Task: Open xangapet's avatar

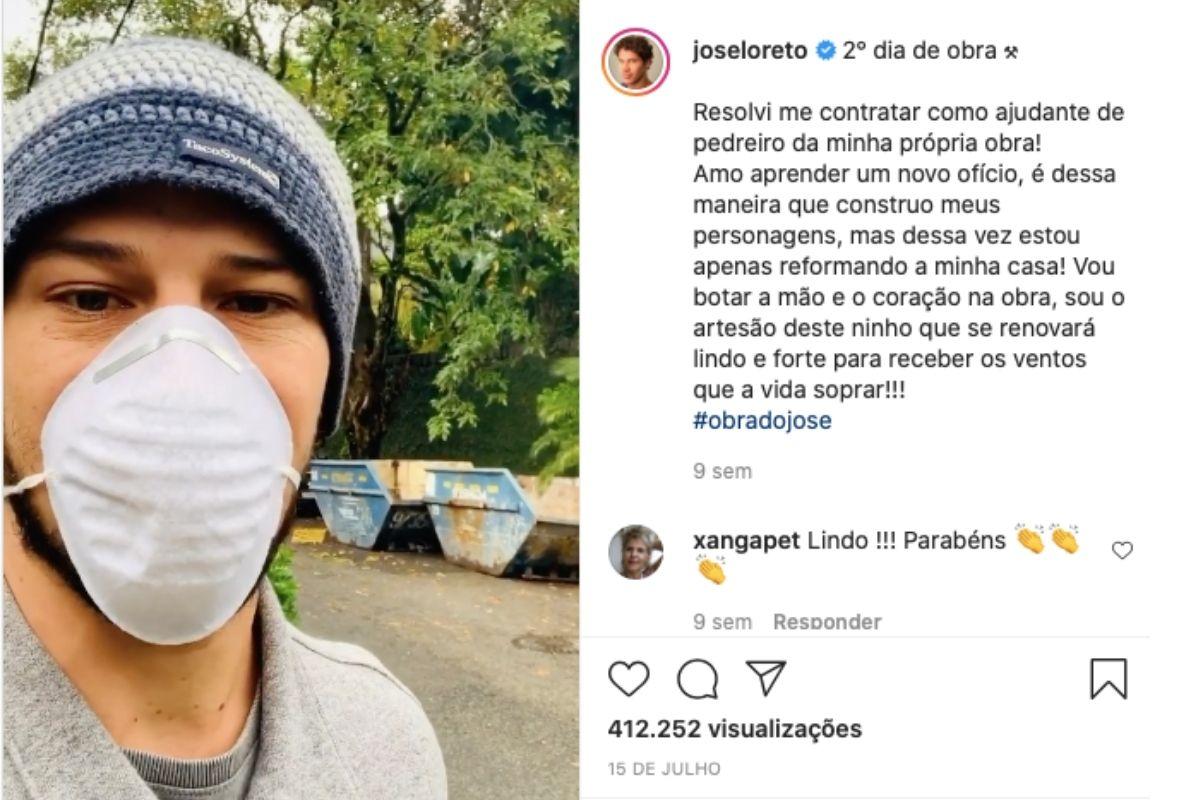Action: coord(636,552)
